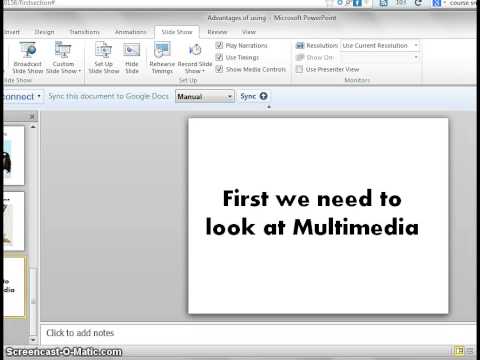Viewport: 480px width, 360px height.
Task: Select the first slide thumbnail
Action: [x=13, y=155]
